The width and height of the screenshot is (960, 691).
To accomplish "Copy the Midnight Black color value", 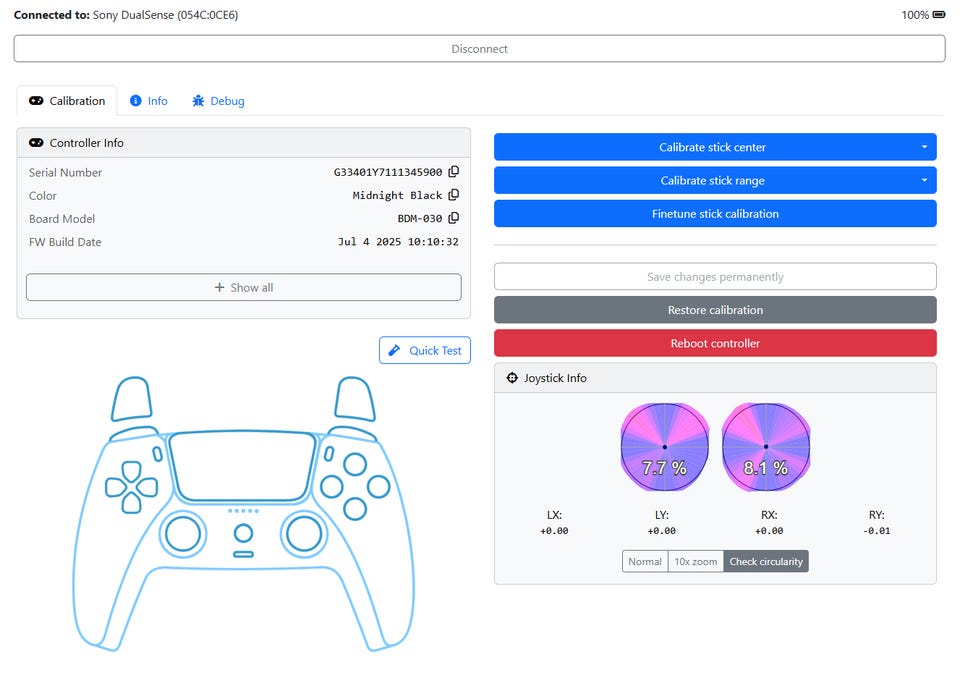I will (x=454, y=195).
